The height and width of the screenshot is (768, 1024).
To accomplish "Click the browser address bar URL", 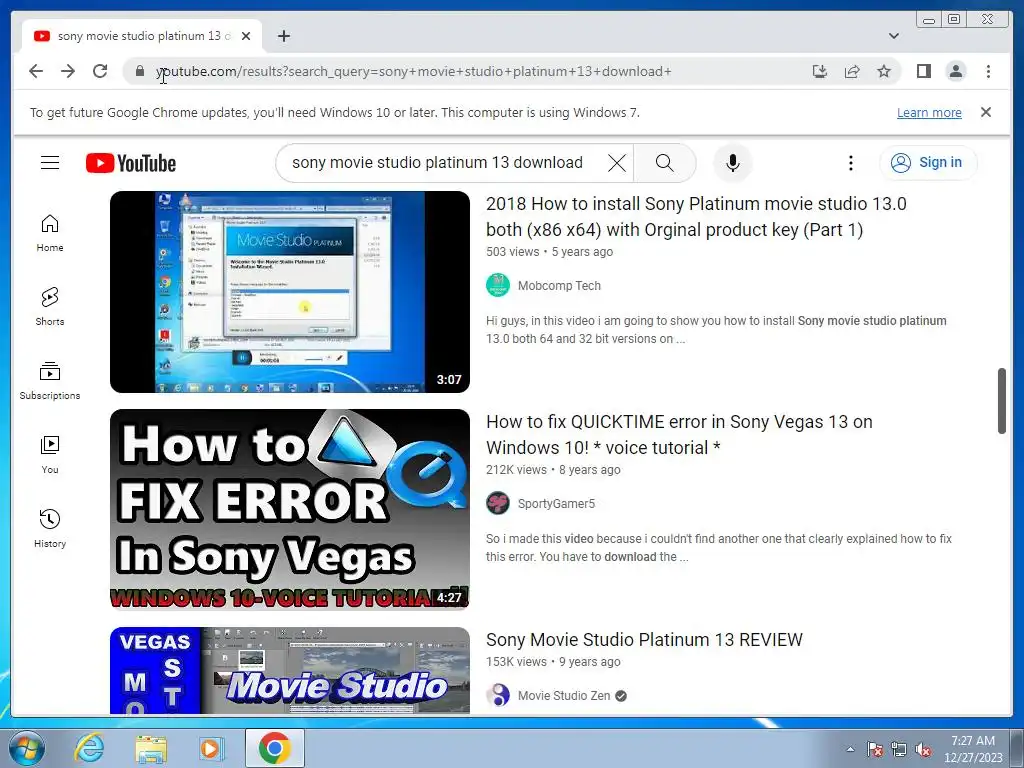I will click(x=413, y=71).
